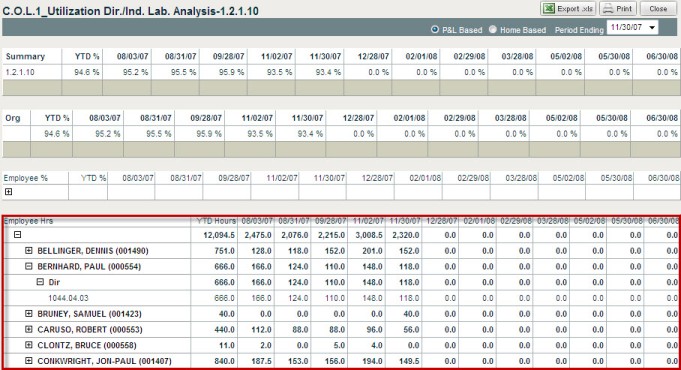Select the P&L Based radio option
The width and height of the screenshot is (681, 370).
click(x=435, y=30)
